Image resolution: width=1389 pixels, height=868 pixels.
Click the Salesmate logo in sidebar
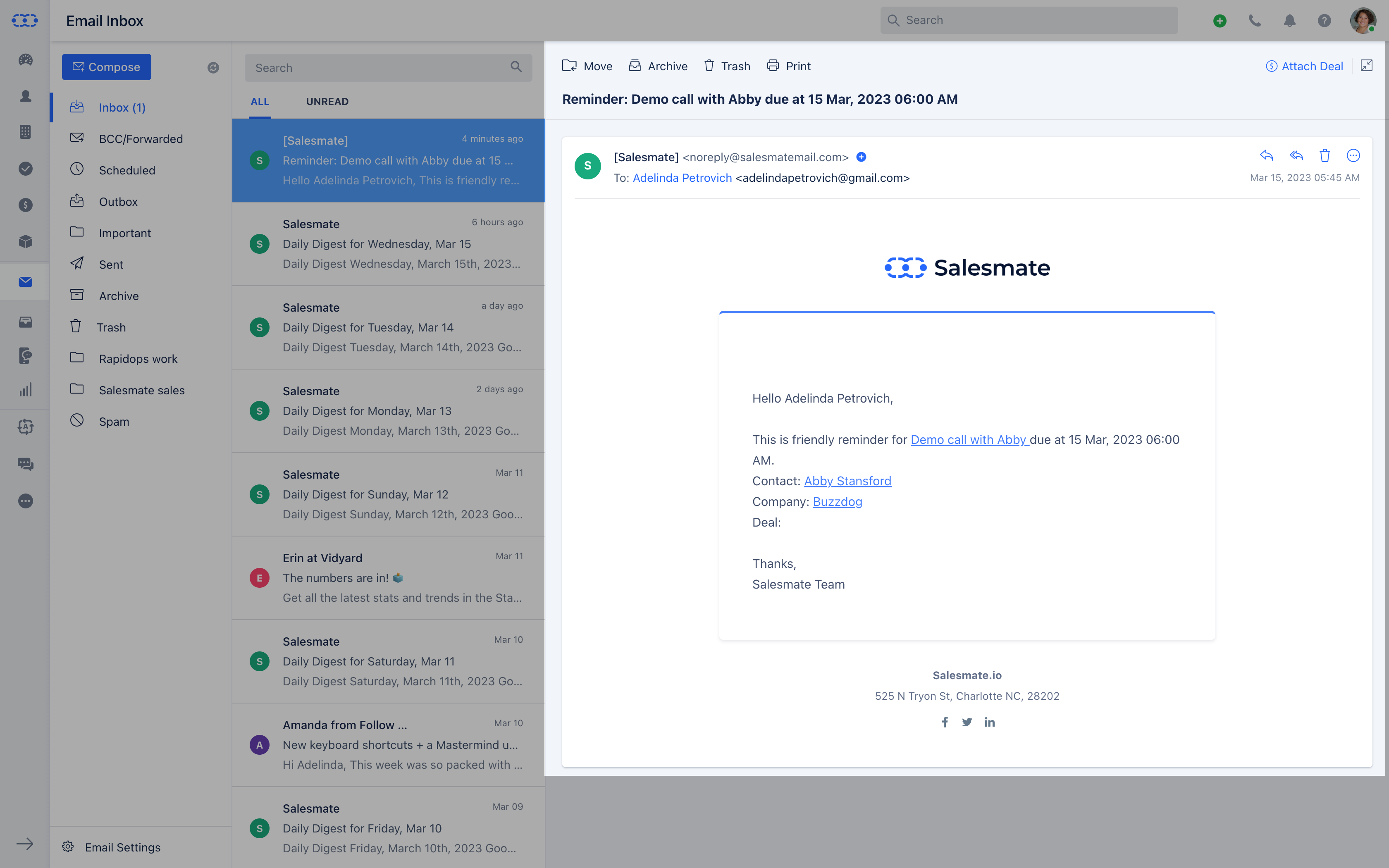pyautogui.click(x=25, y=21)
